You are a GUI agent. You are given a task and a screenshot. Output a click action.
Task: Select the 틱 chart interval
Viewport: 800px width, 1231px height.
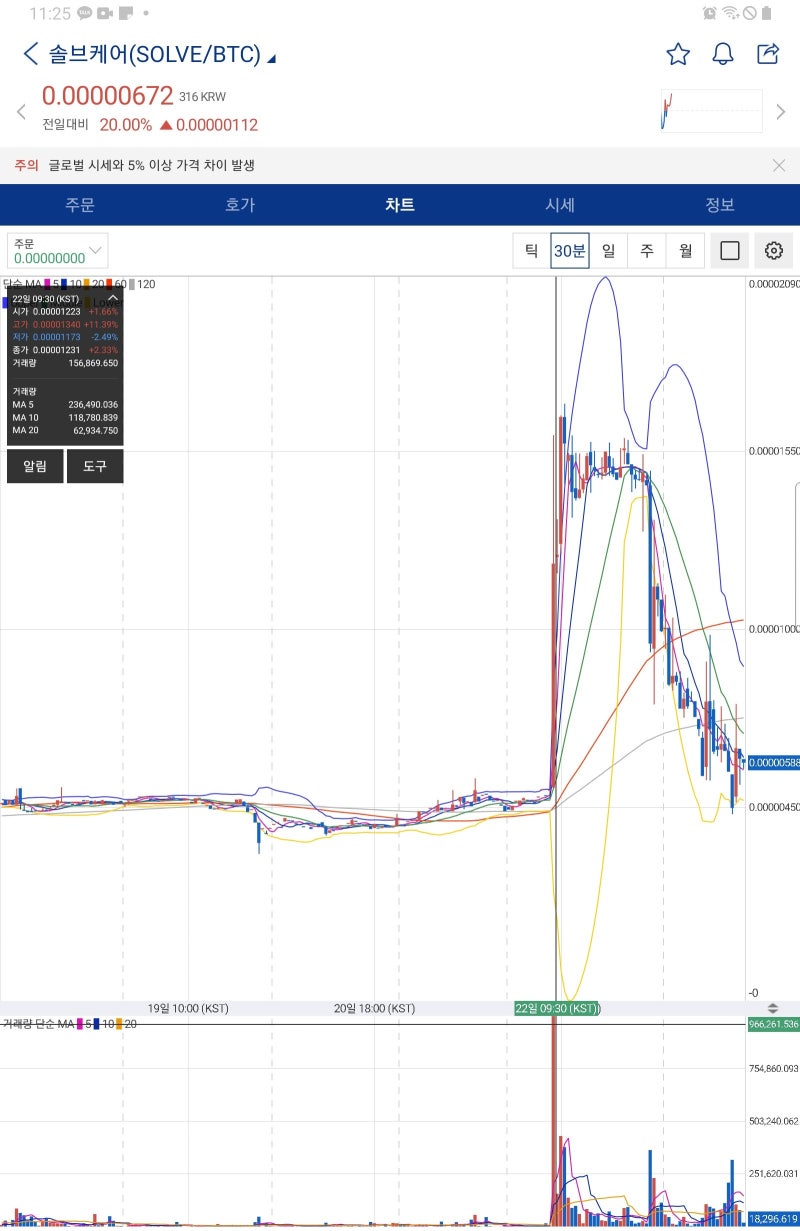coord(531,251)
